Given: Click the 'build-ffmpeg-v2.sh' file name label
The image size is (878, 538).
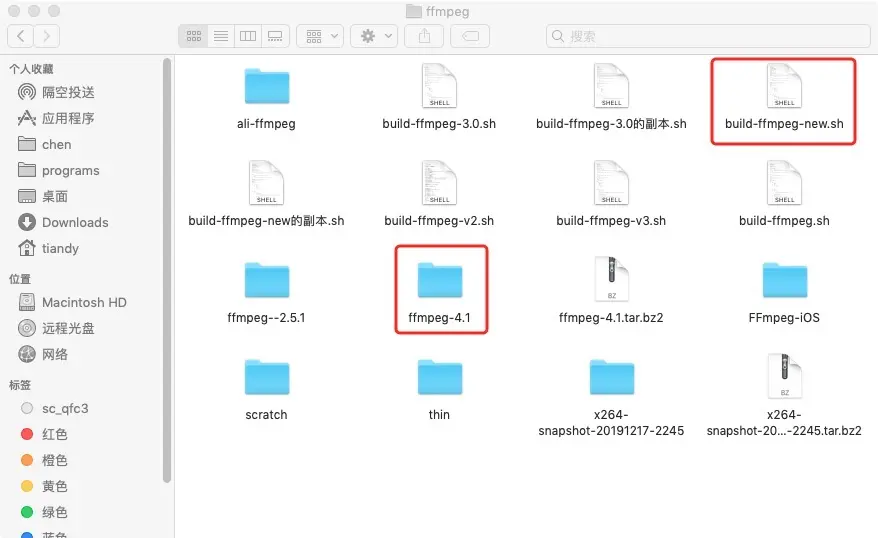Looking at the screenshot, I should point(439,221).
